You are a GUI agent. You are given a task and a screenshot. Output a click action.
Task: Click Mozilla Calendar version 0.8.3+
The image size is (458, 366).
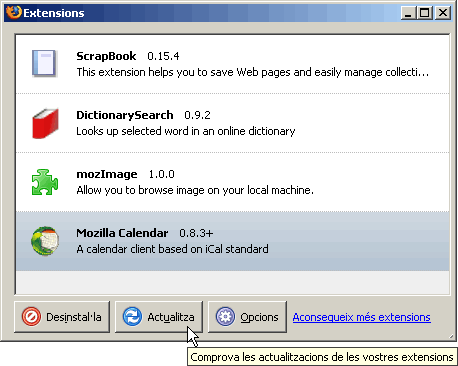pos(196,233)
